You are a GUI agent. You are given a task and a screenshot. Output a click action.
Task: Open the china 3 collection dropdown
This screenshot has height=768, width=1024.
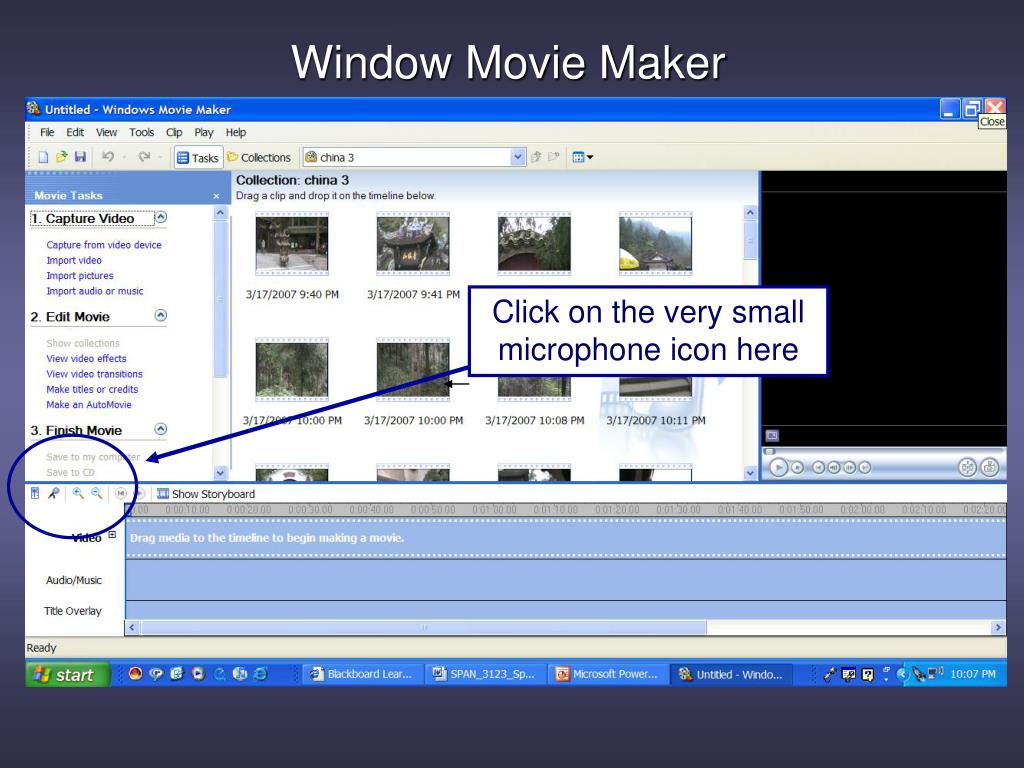click(517, 157)
